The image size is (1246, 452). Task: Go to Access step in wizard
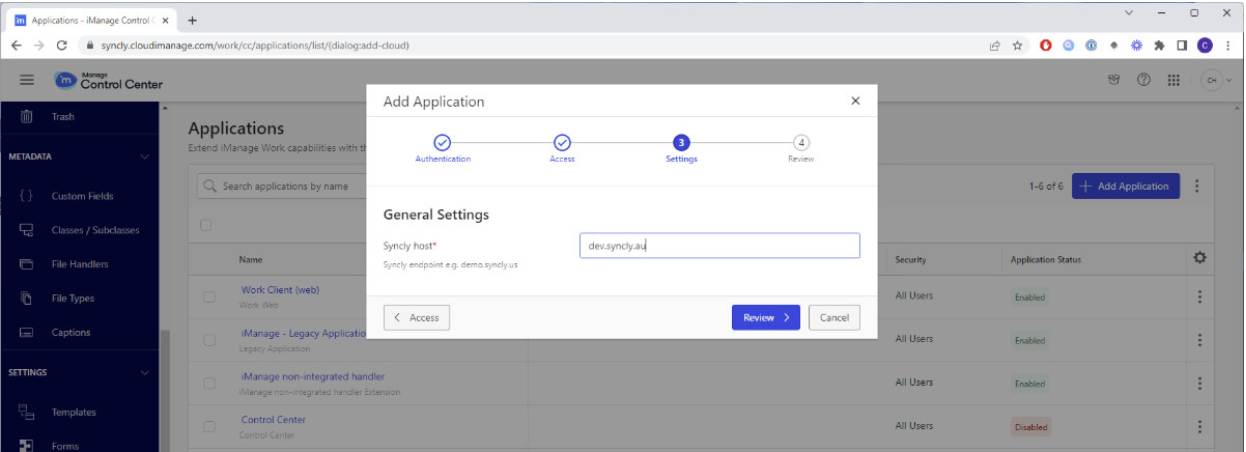point(562,148)
